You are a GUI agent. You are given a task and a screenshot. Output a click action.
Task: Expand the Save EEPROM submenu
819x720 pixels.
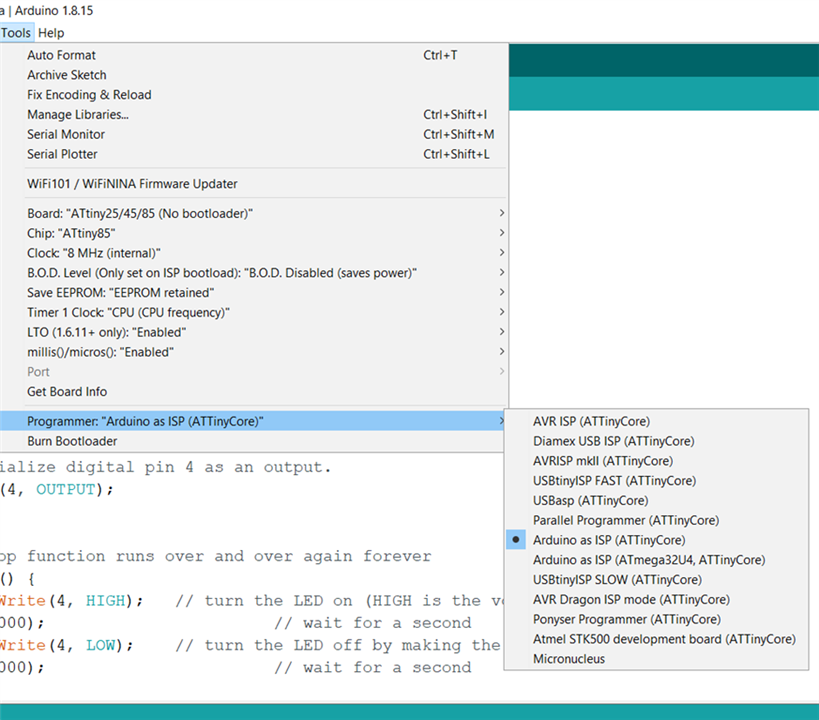(x=121, y=292)
